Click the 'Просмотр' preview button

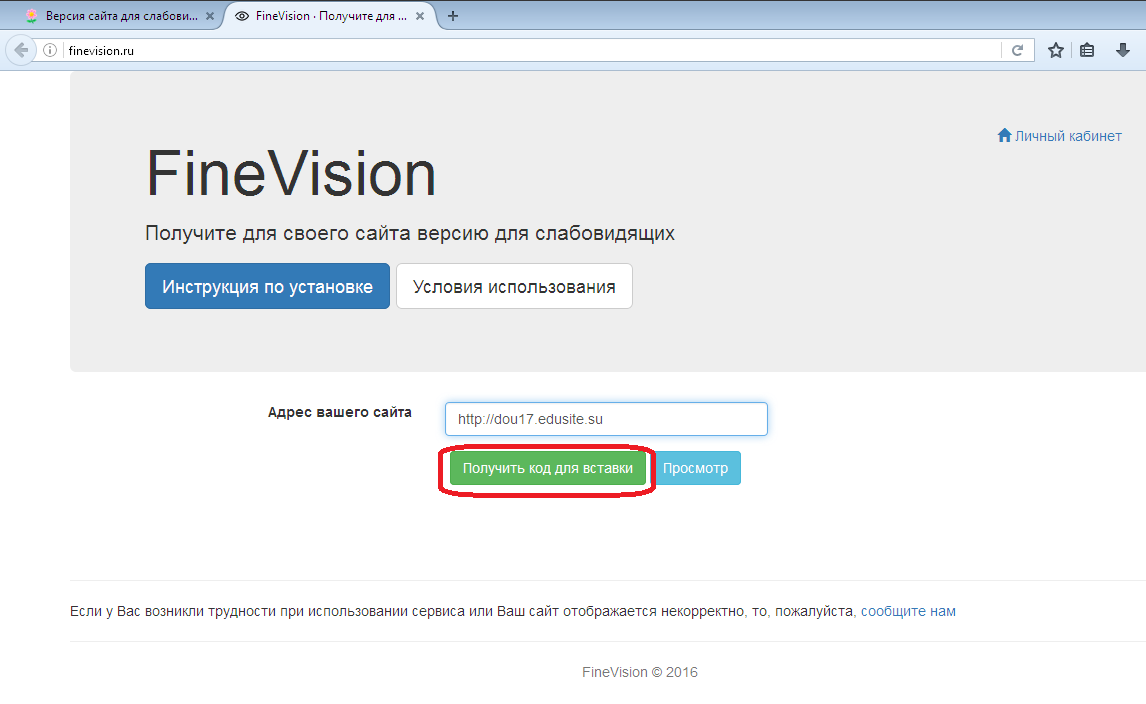click(x=695, y=468)
